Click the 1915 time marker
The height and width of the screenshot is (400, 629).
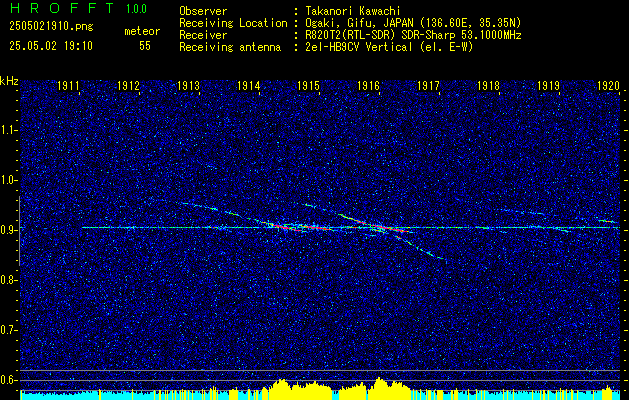(308, 85)
